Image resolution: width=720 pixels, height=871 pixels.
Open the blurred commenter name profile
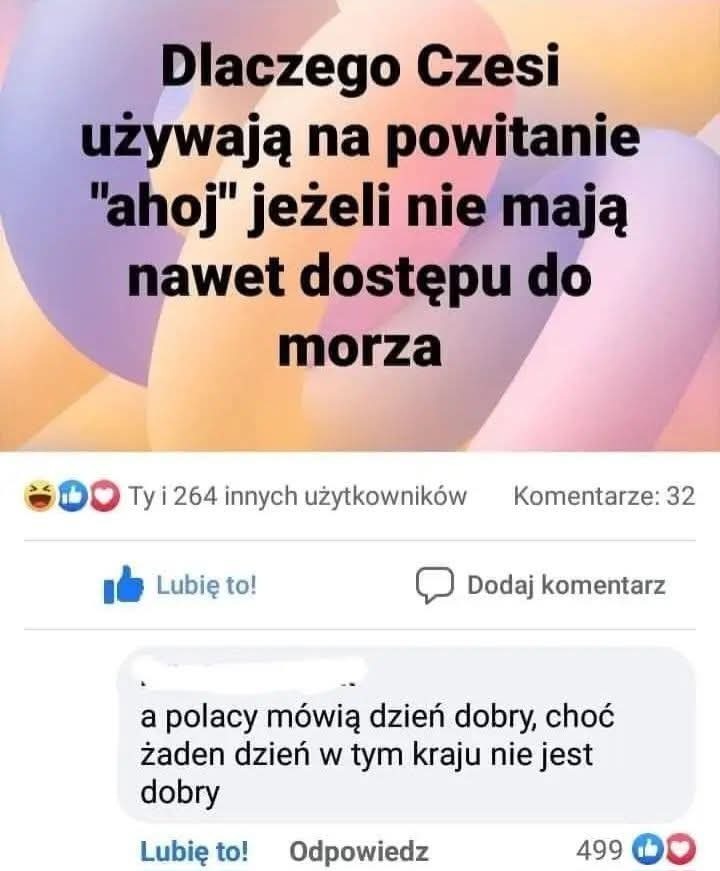pos(253,672)
